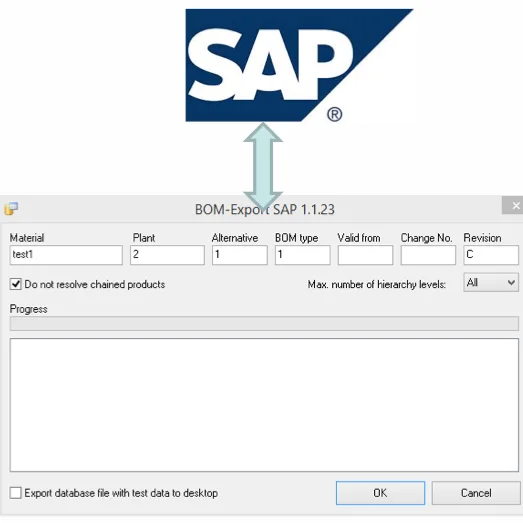Click the Revision field showing C
This screenshot has height=523, width=523.
pyautogui.click(x=491, y=255)
